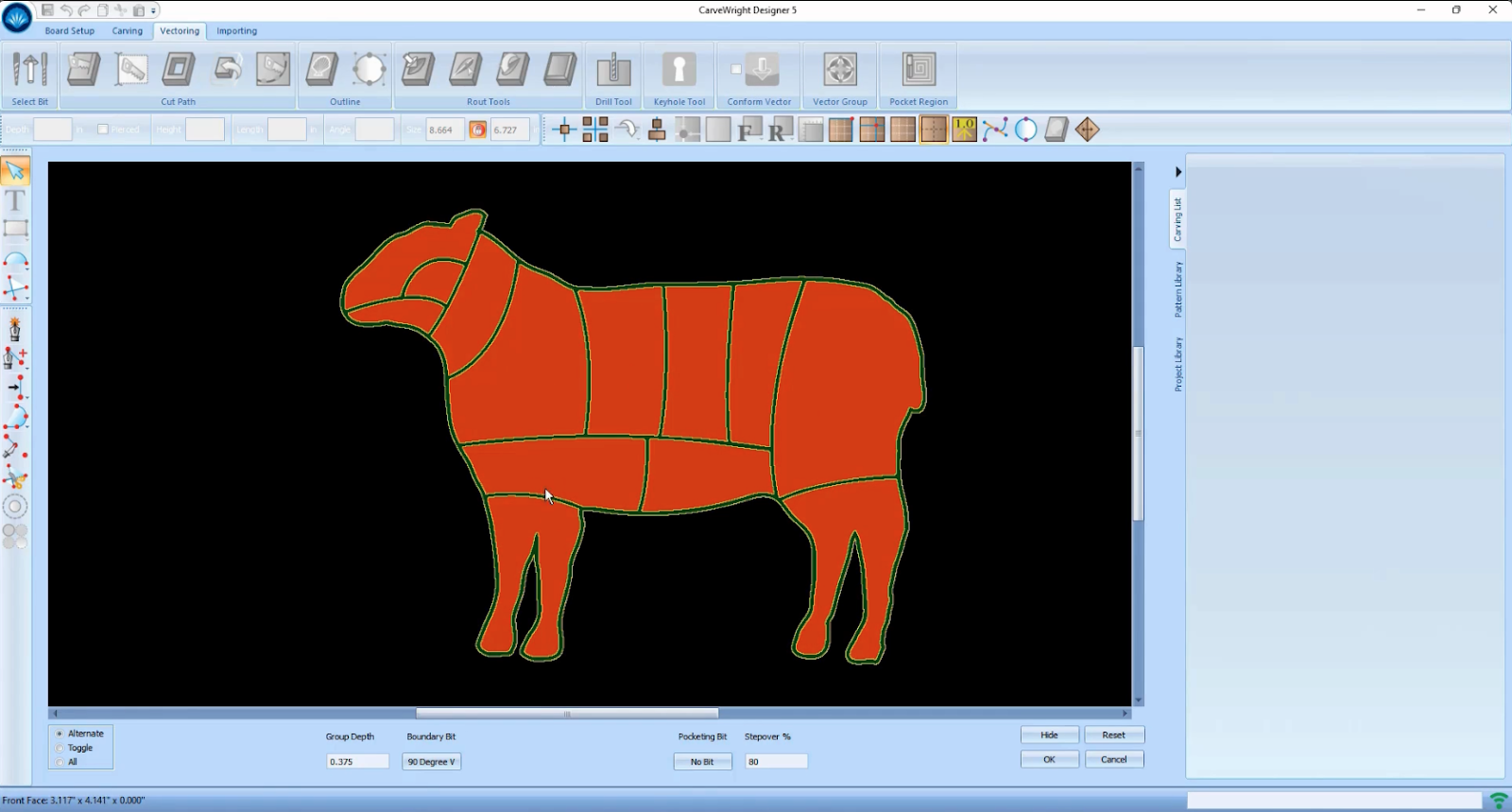
Task: Select the Drill Tool icon
Action: [613, 70]
